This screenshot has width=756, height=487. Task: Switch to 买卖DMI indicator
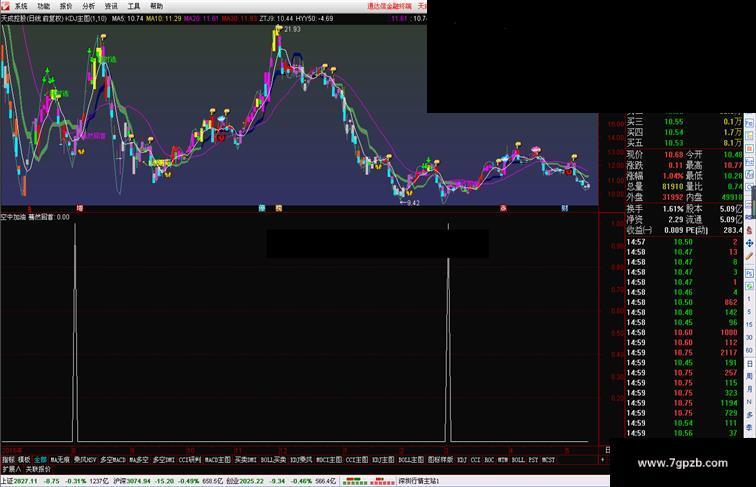point(246,460)
